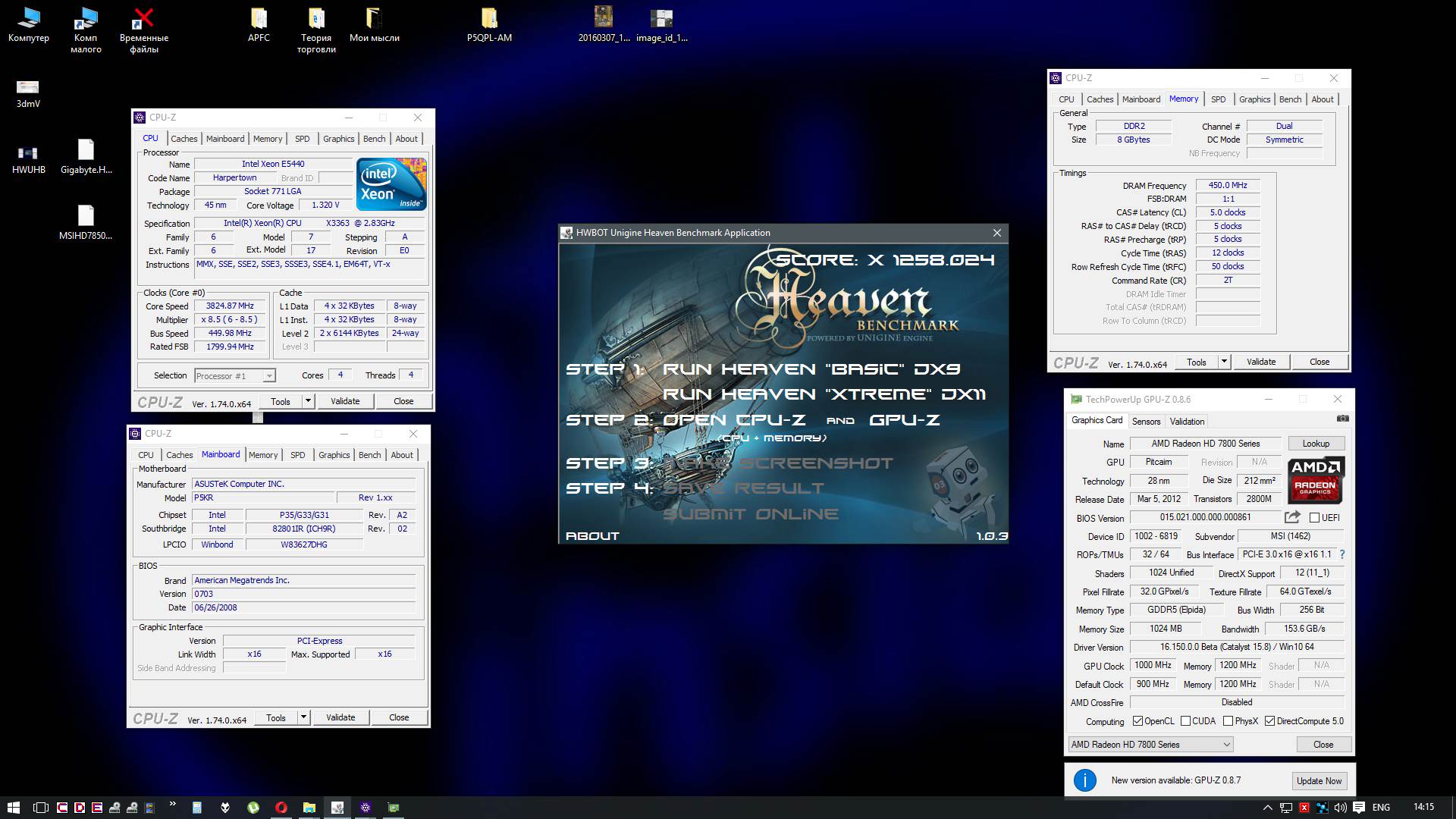Show hidden tray icons chevron
Screen dimensions: 1456x819
pyautogui.click(x=1267, y=808)
